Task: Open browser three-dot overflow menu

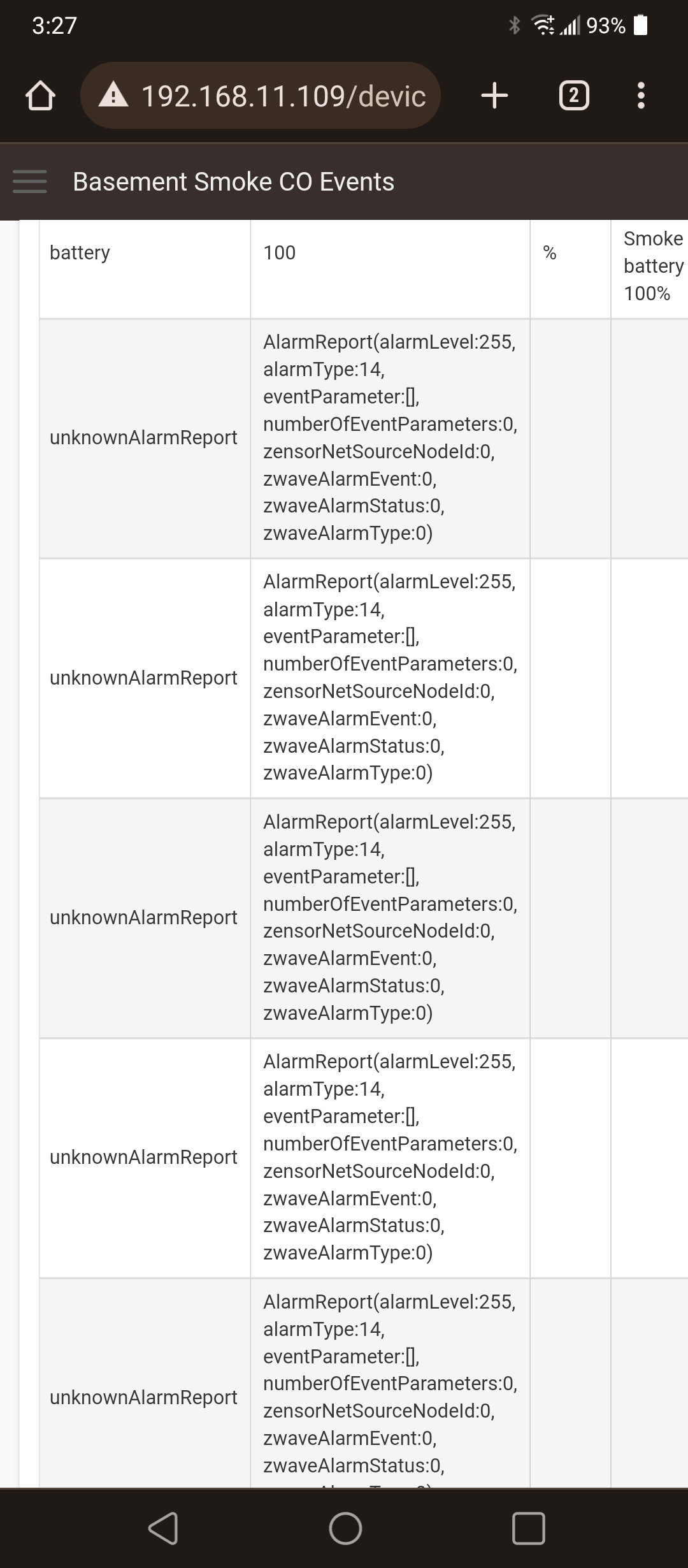Action: point(641,96)
